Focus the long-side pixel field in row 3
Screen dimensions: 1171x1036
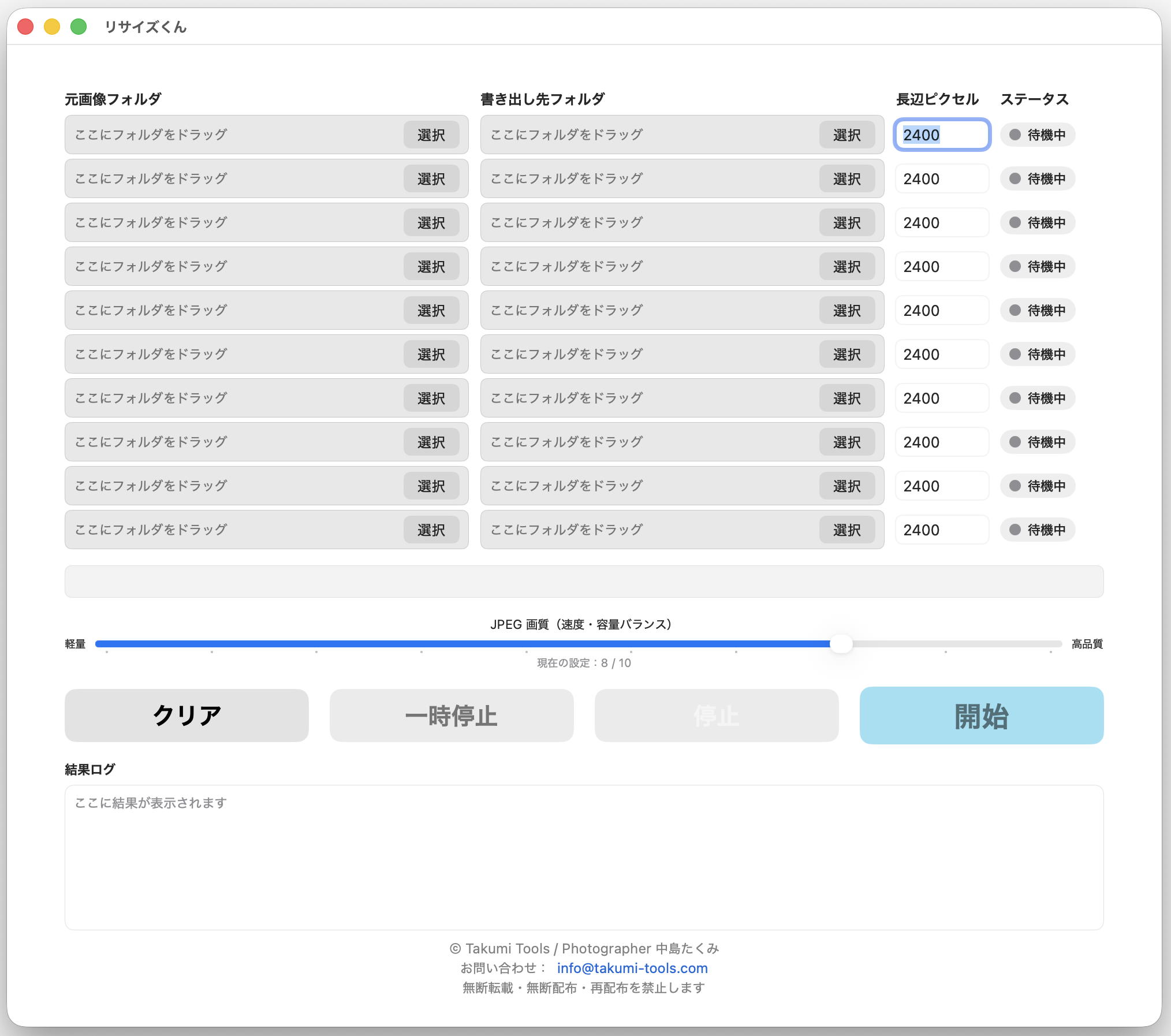tap(942, 223)
